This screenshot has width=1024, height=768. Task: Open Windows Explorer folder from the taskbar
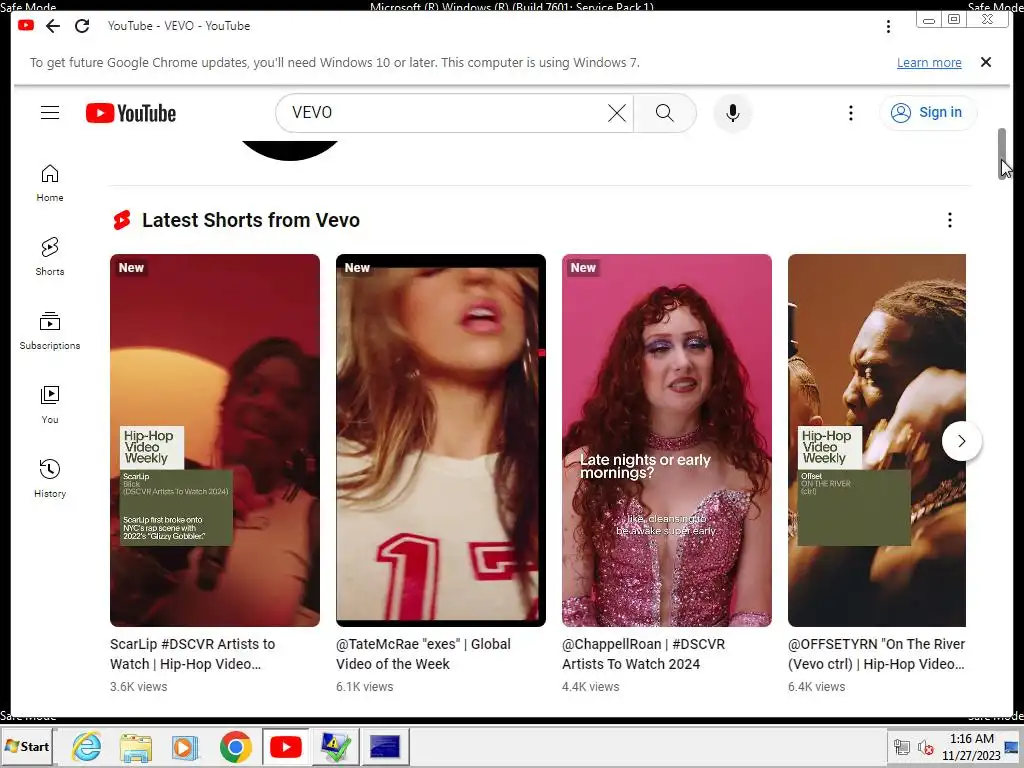point(136,747)
